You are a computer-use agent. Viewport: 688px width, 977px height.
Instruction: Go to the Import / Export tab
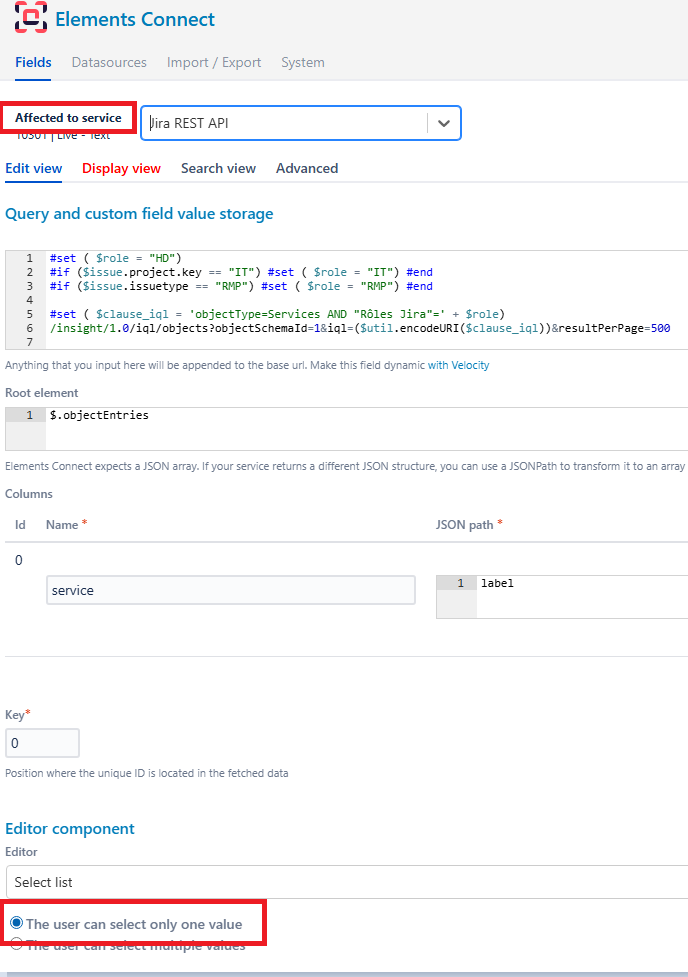coord(215,62)
